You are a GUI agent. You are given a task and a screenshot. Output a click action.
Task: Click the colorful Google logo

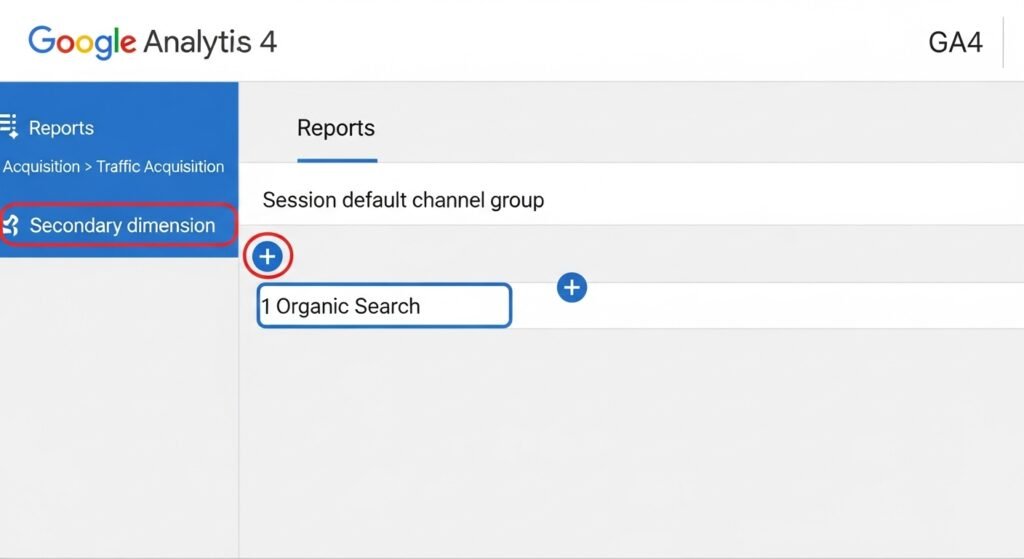tap(82, 42)
